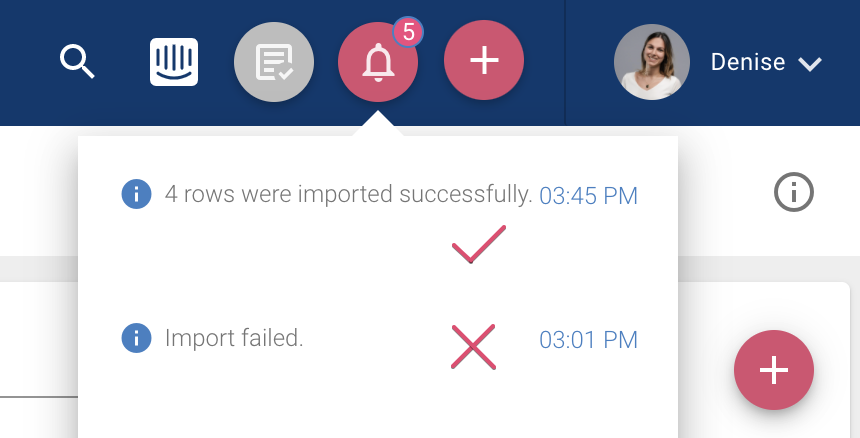Click the underlined field at left edge
The width and height of the screenshot is (860, 438).
coord(39,396)
